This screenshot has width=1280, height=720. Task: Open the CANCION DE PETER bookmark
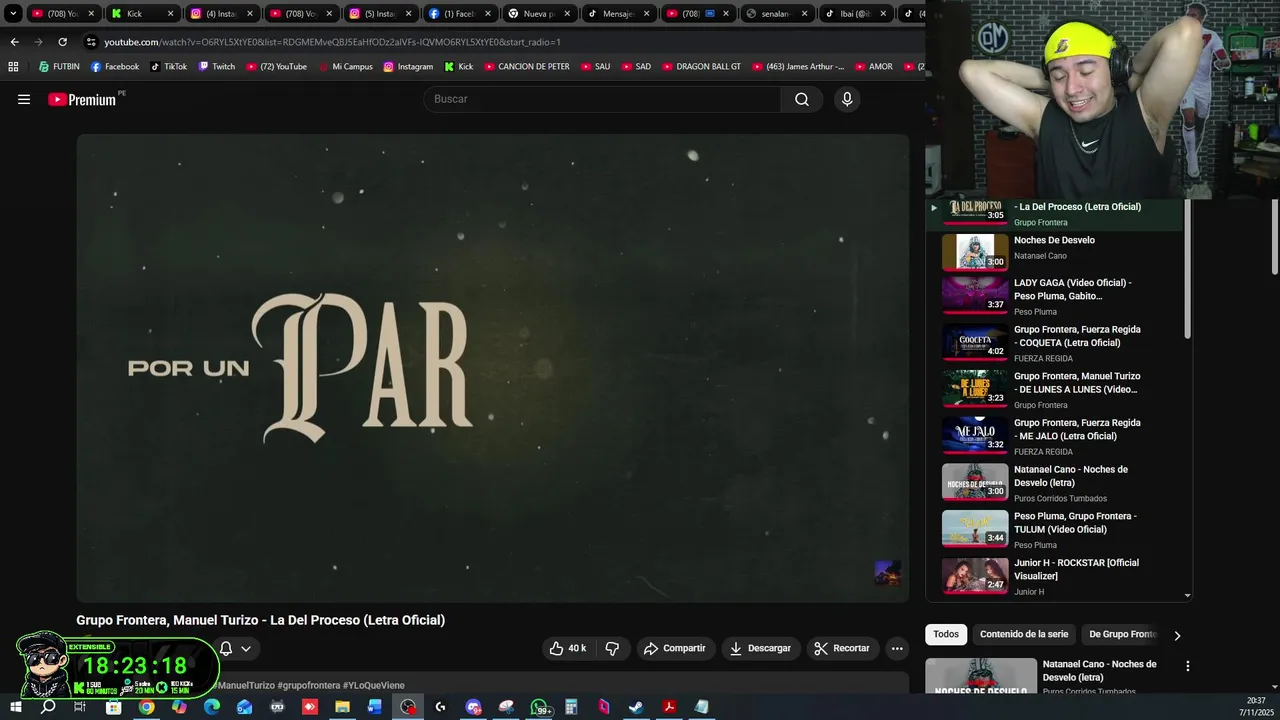coord(527,67)
